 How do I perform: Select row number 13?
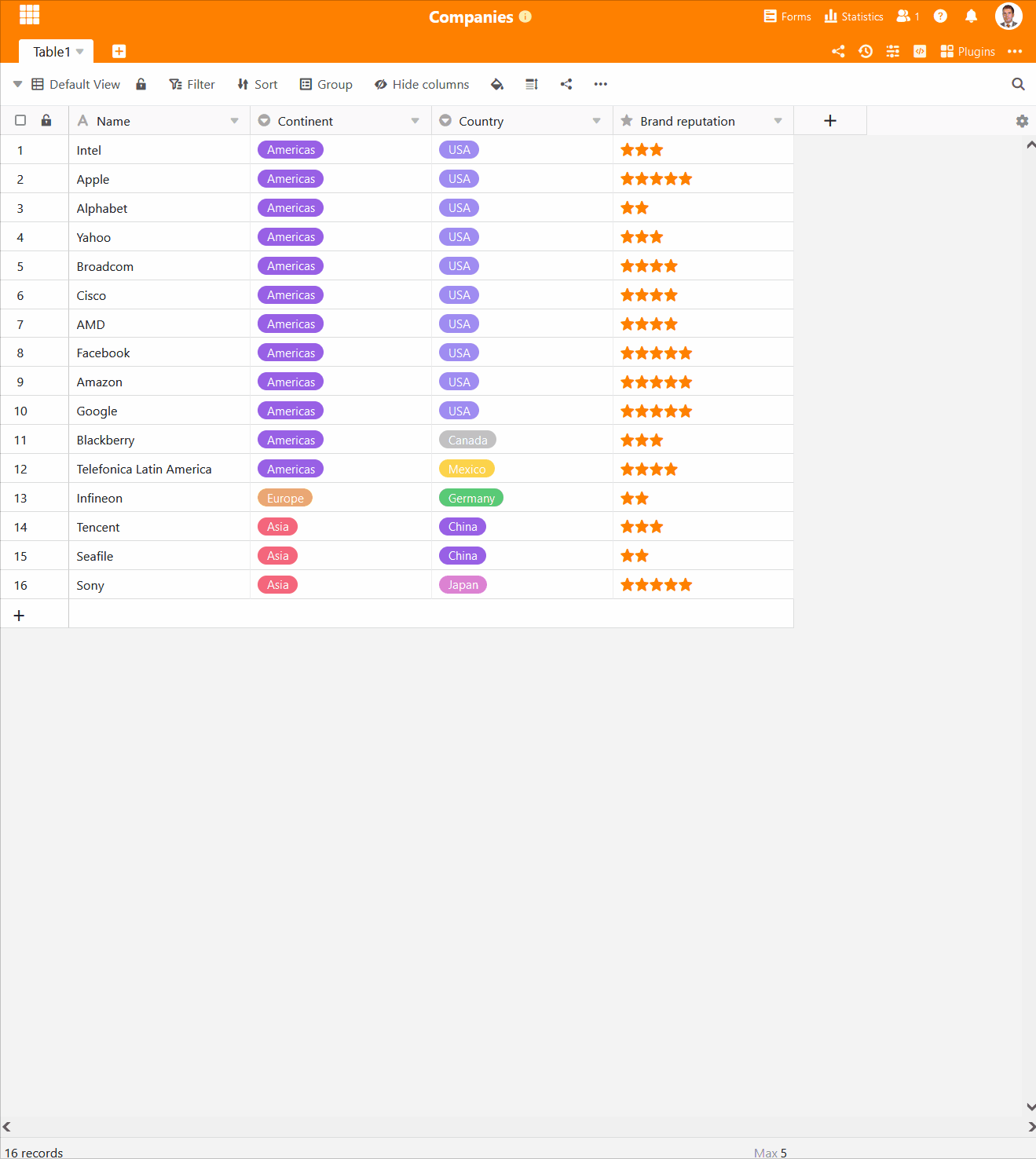coord(20,498)
